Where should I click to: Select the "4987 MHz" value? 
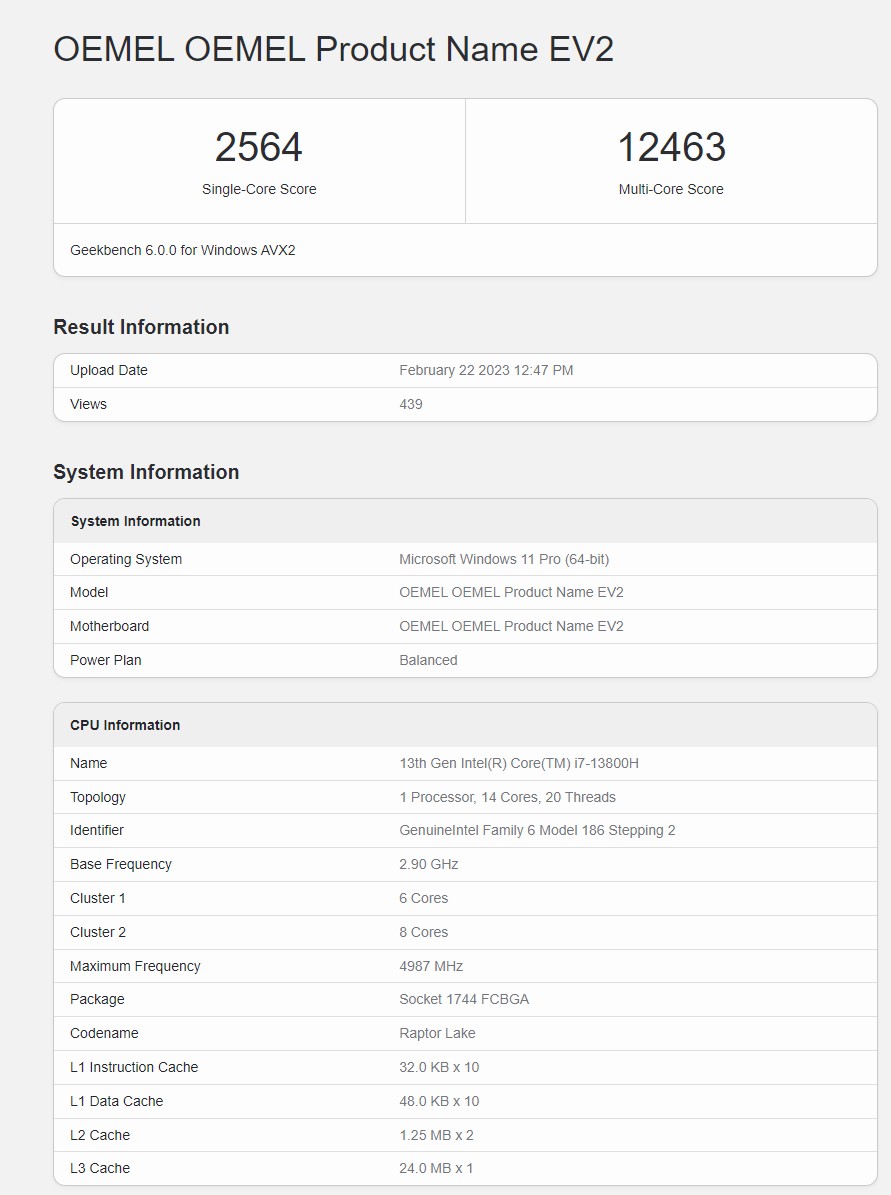(x=431, y=966)
